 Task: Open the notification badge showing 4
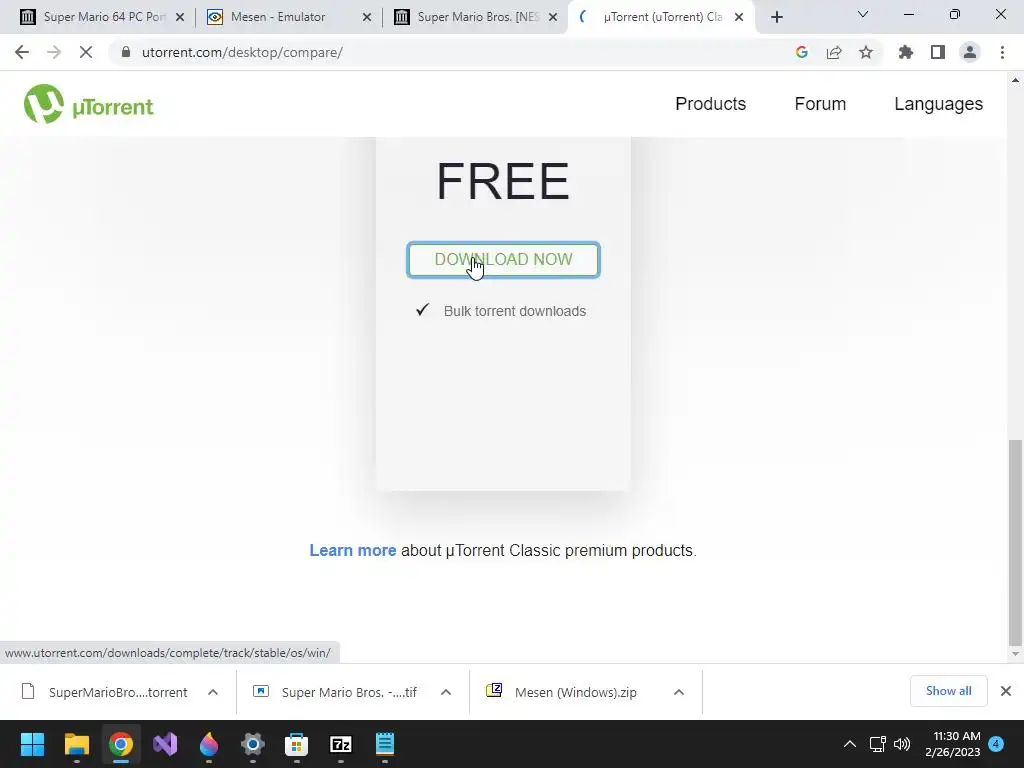point(996,744)
